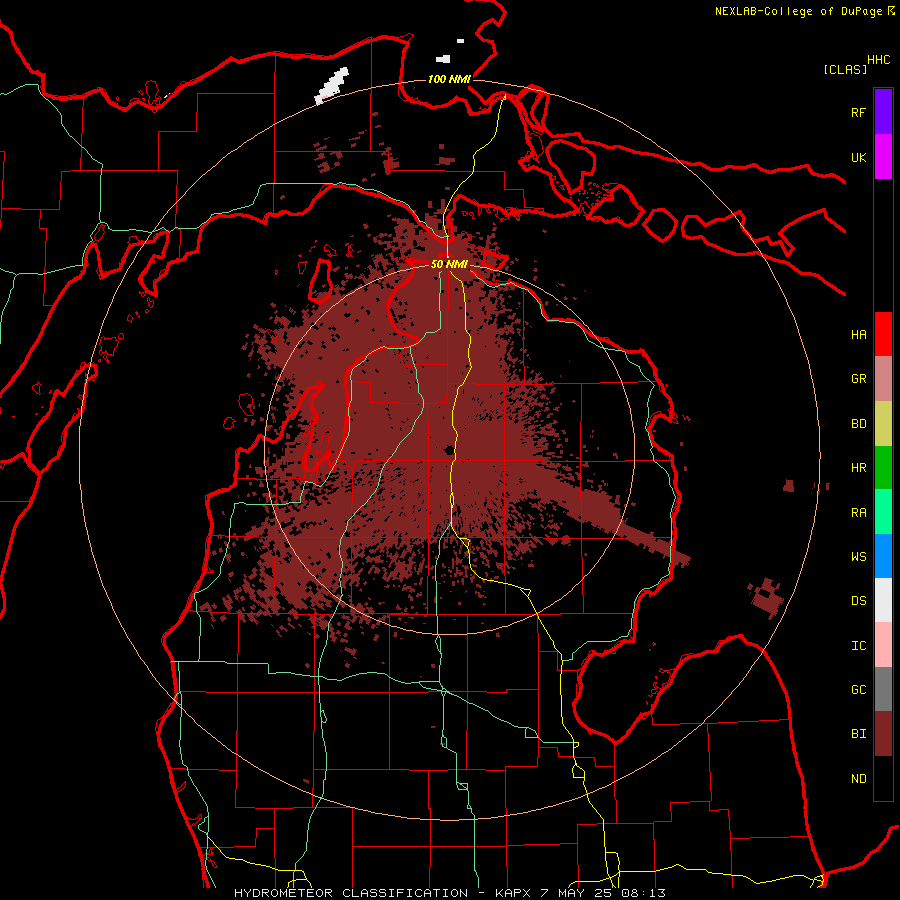Click the WS blue legend swatch

883,556
